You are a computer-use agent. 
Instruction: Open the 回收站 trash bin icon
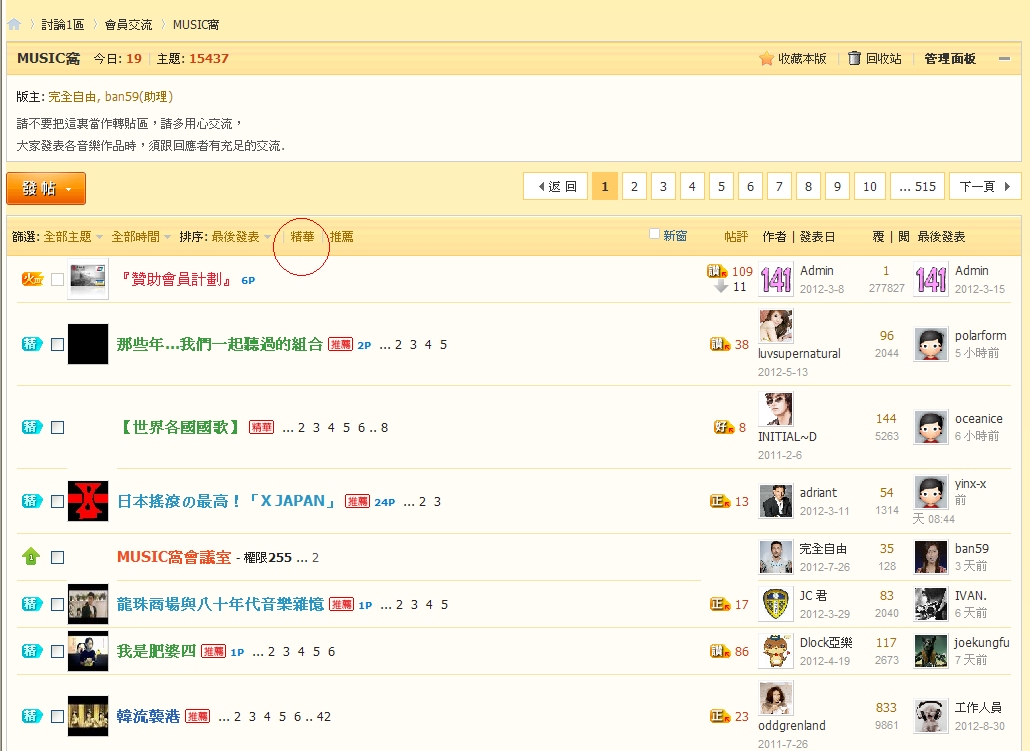(854, 59)
